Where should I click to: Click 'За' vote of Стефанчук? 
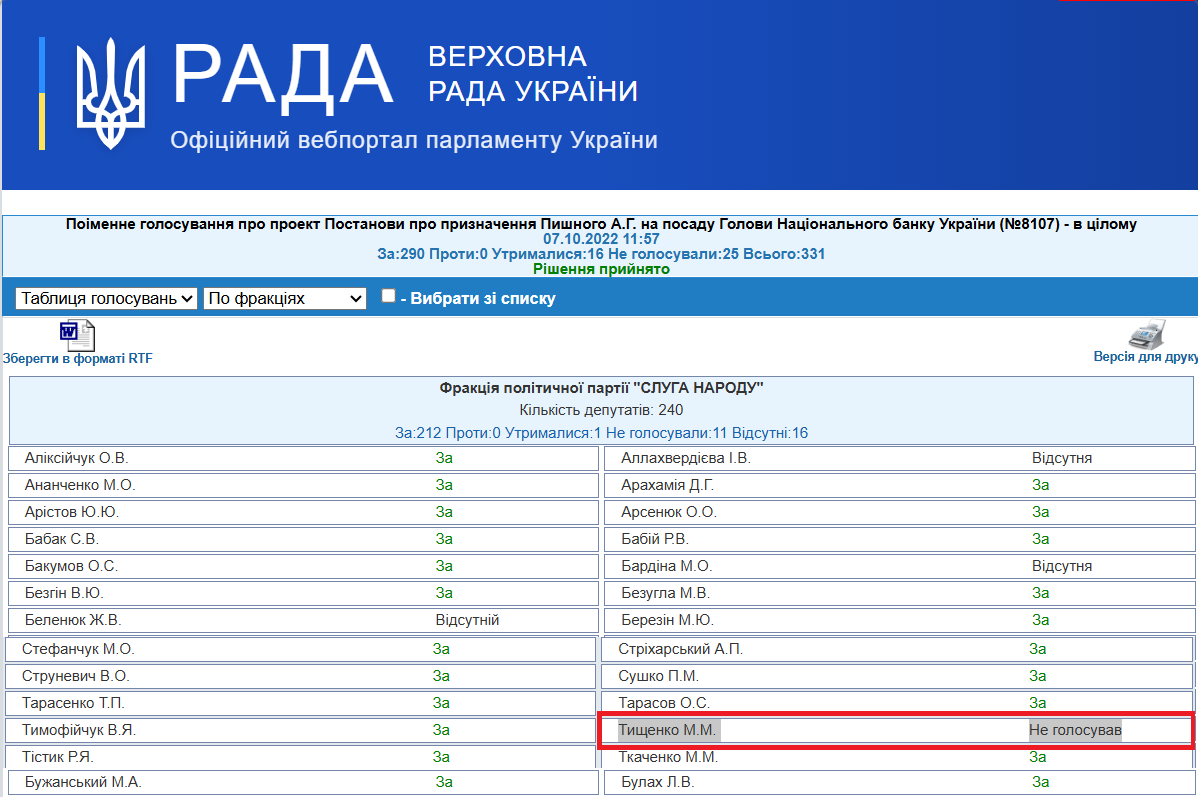click(441, 649)
